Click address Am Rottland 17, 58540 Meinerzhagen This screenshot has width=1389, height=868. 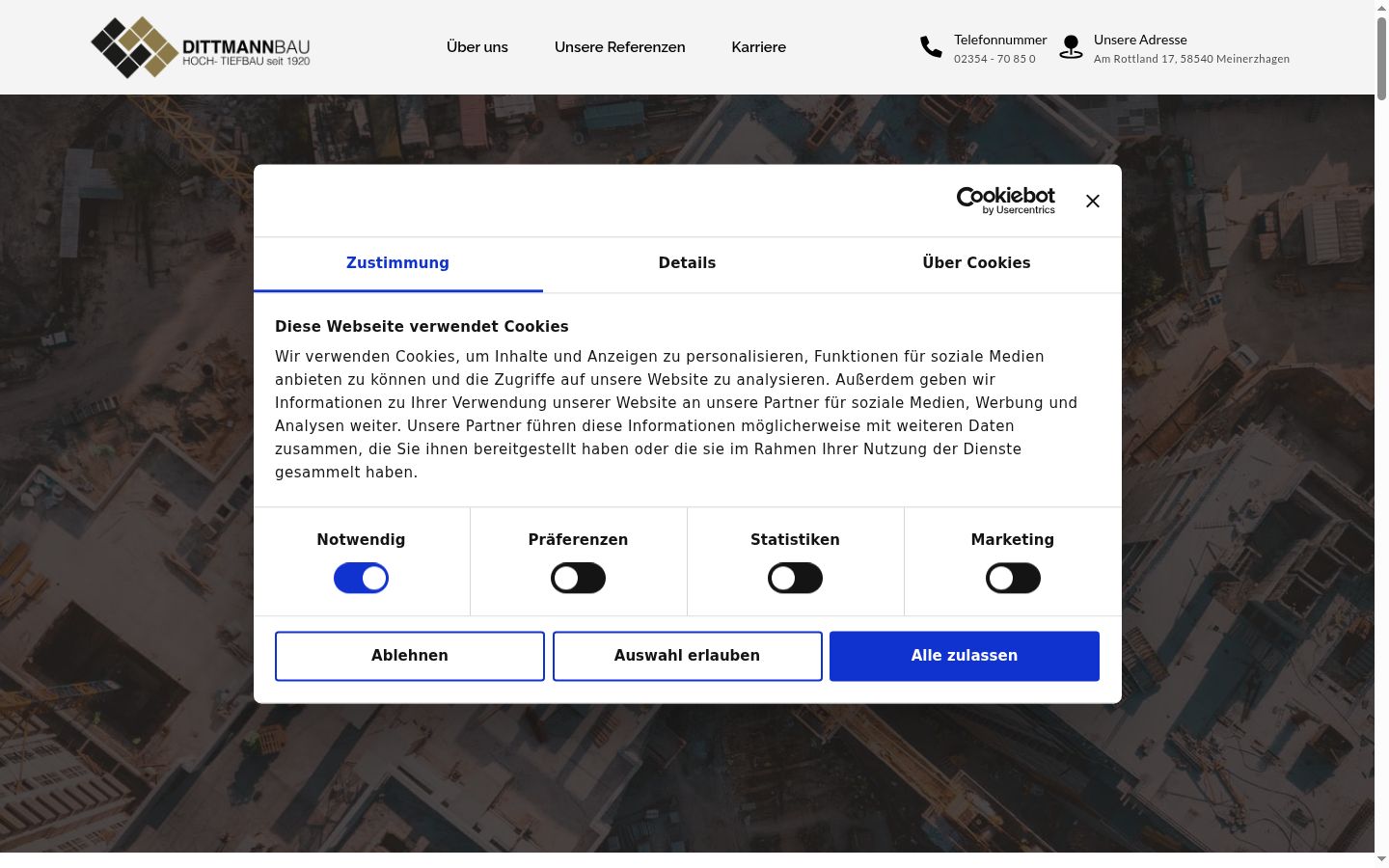click(1191, 59)
